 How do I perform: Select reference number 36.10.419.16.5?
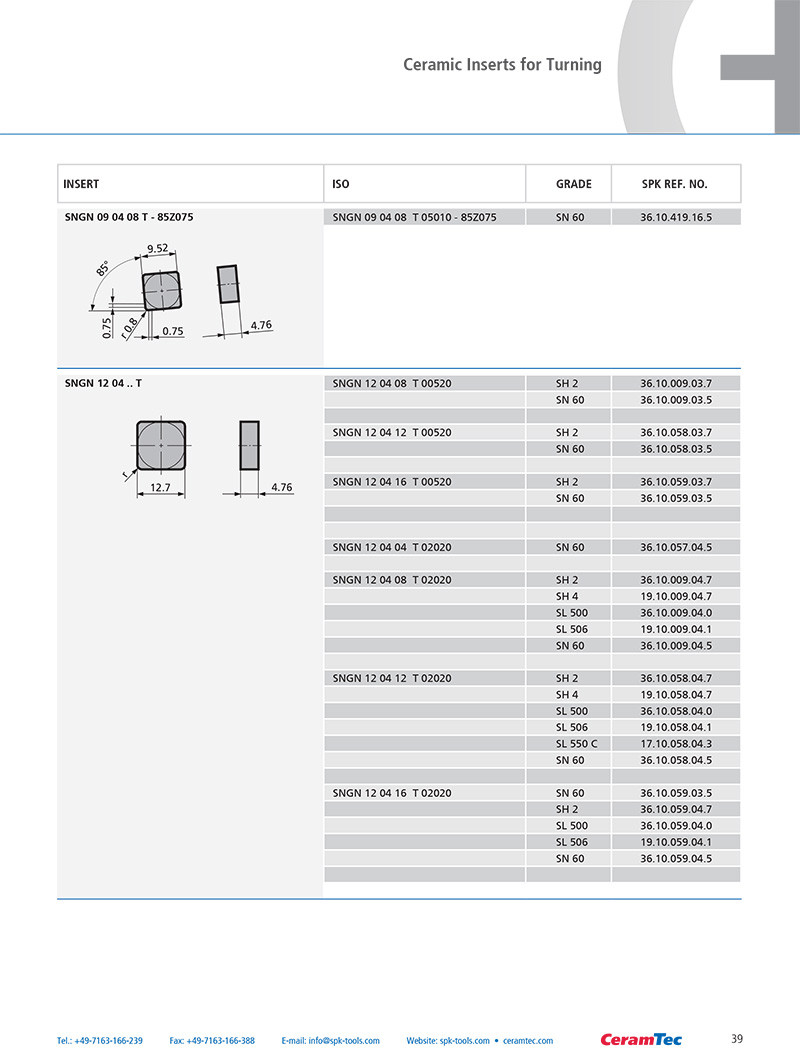coord(676,217)
